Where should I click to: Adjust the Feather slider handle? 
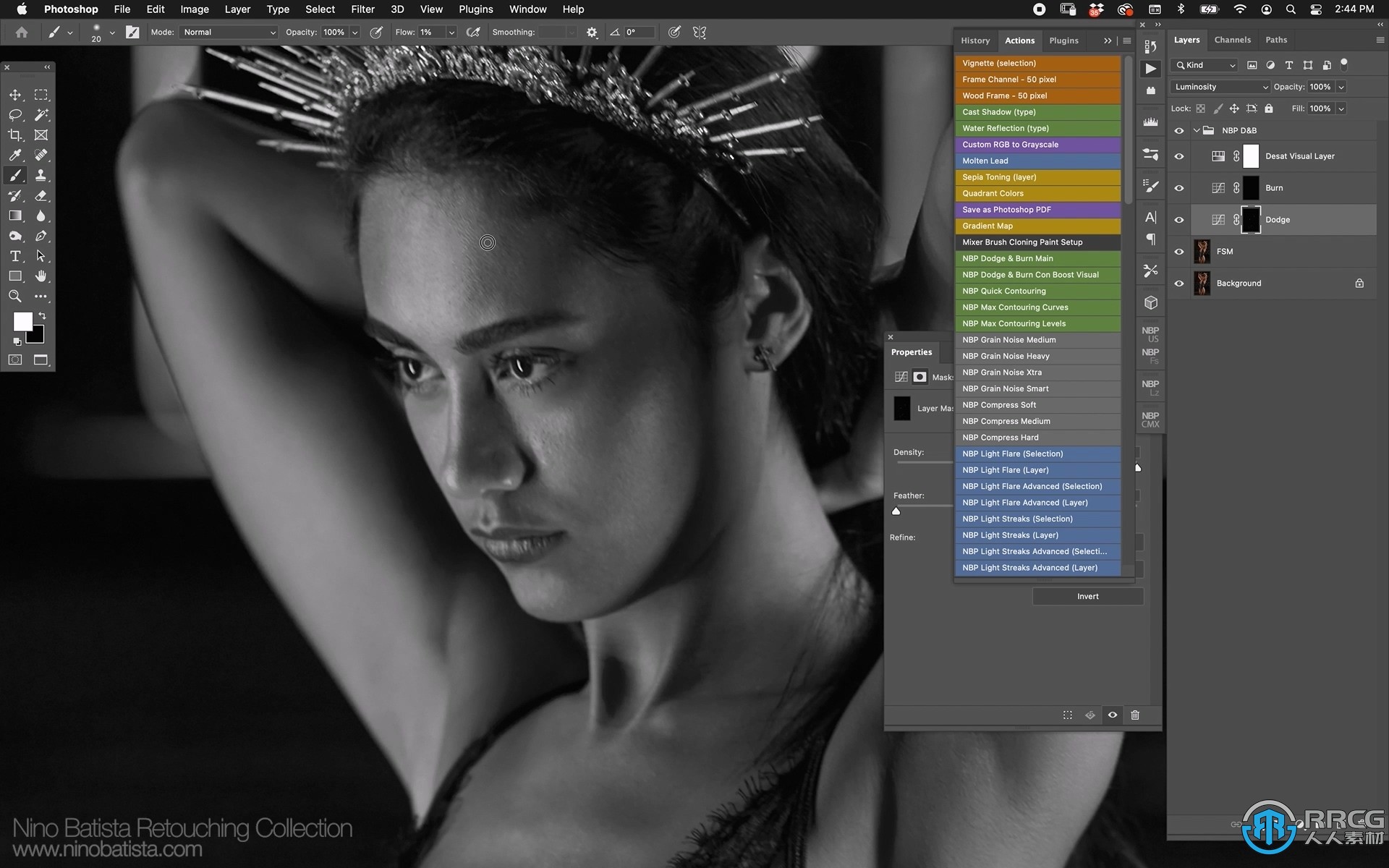[896, 511]
